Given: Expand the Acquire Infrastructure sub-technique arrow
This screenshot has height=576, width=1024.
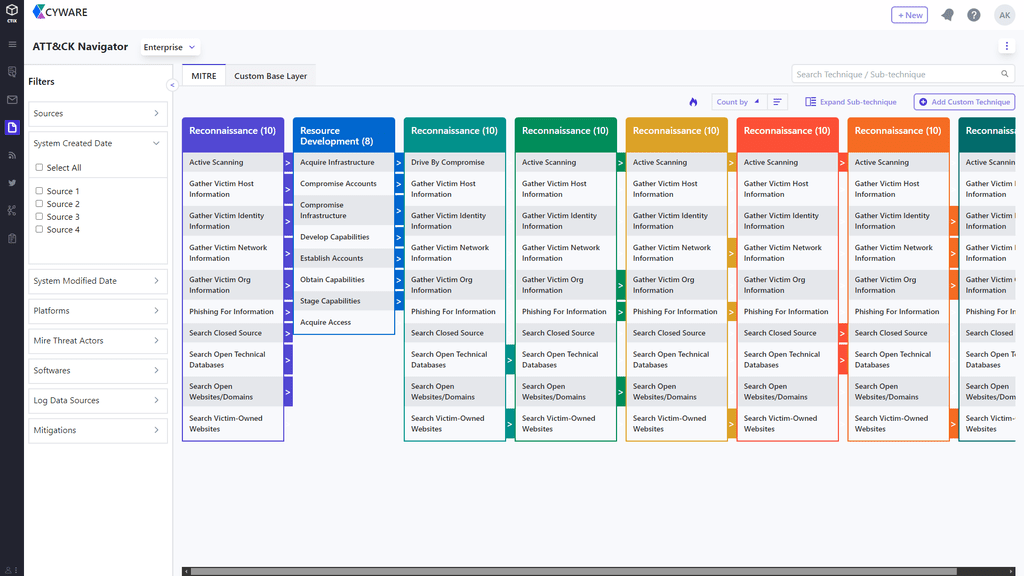Looking at the screenshot, I should coord(398,163).
